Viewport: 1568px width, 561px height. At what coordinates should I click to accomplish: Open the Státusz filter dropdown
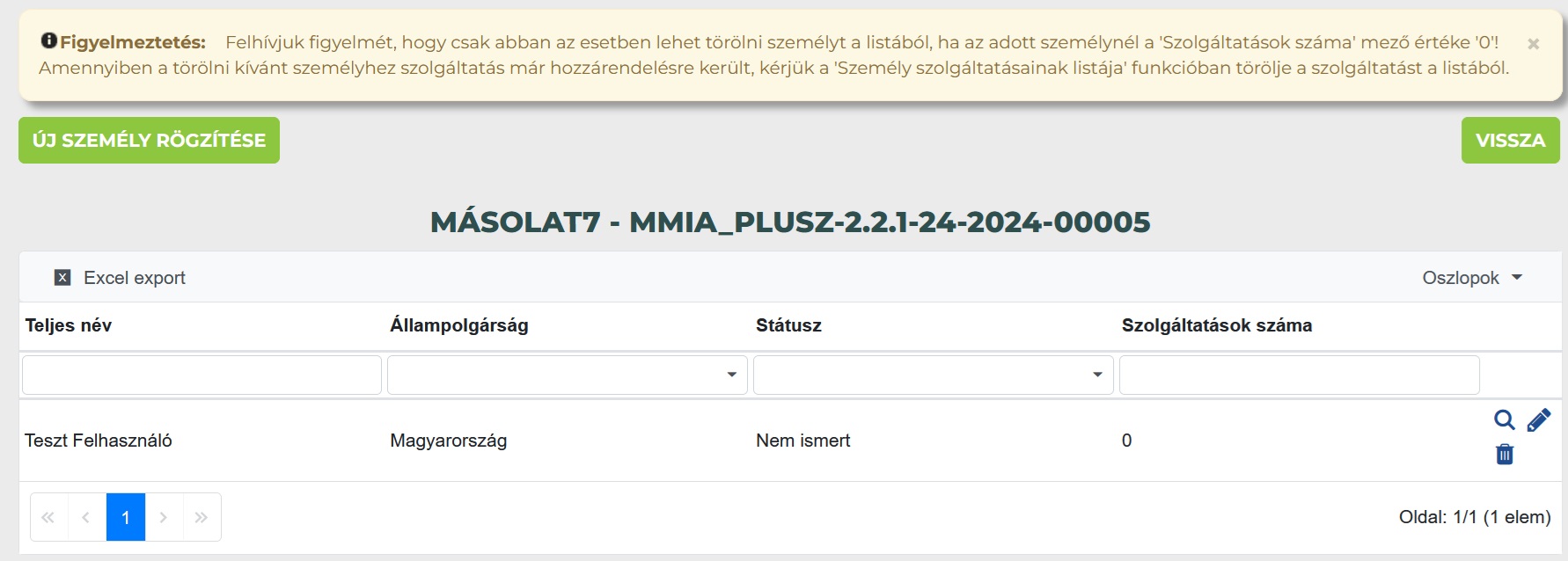pyautogui.click(x=933, y=375)
